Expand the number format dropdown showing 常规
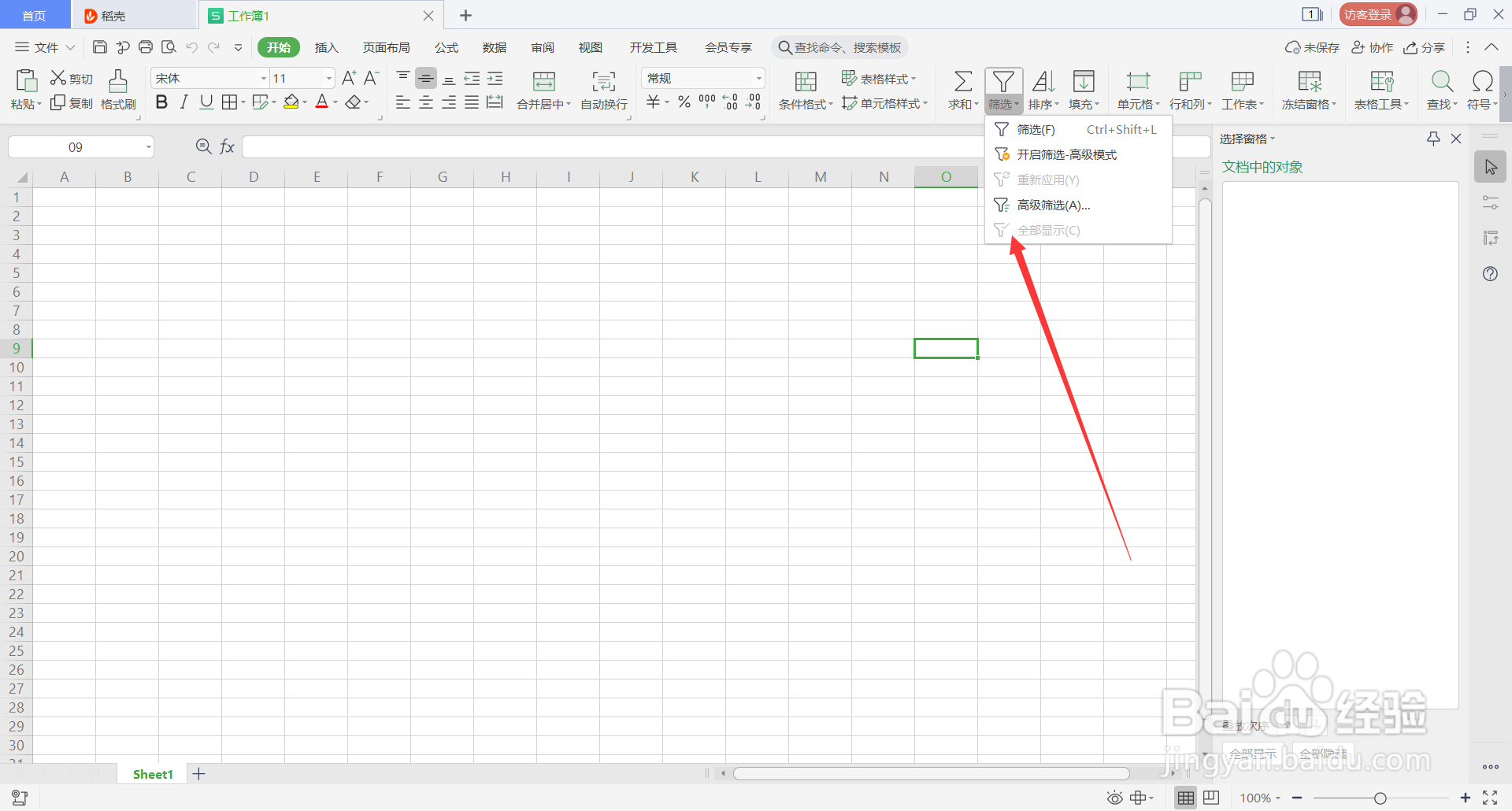Screen dimensions: 1512x811 757,77
